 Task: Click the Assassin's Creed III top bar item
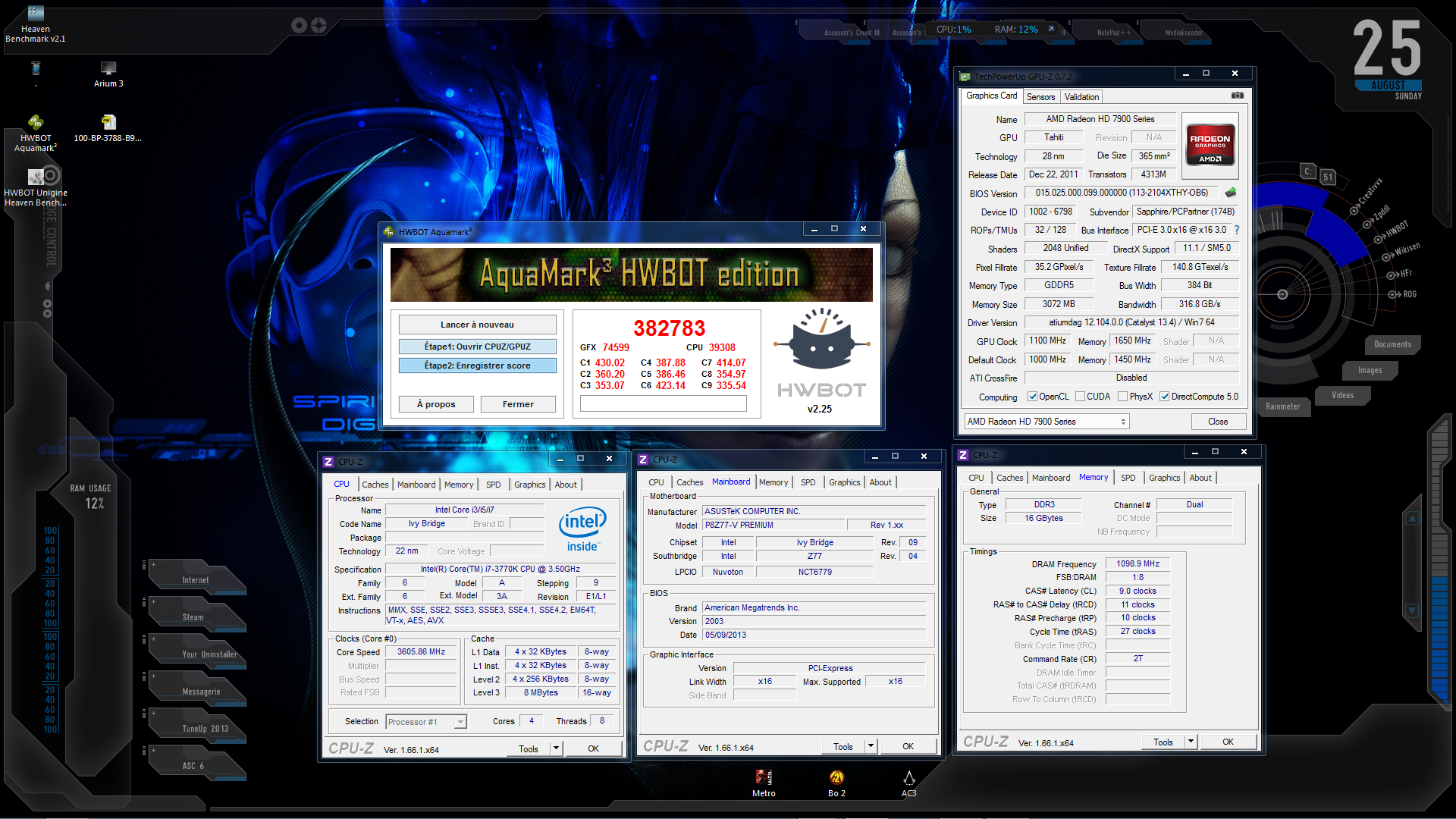click(852, 33)
